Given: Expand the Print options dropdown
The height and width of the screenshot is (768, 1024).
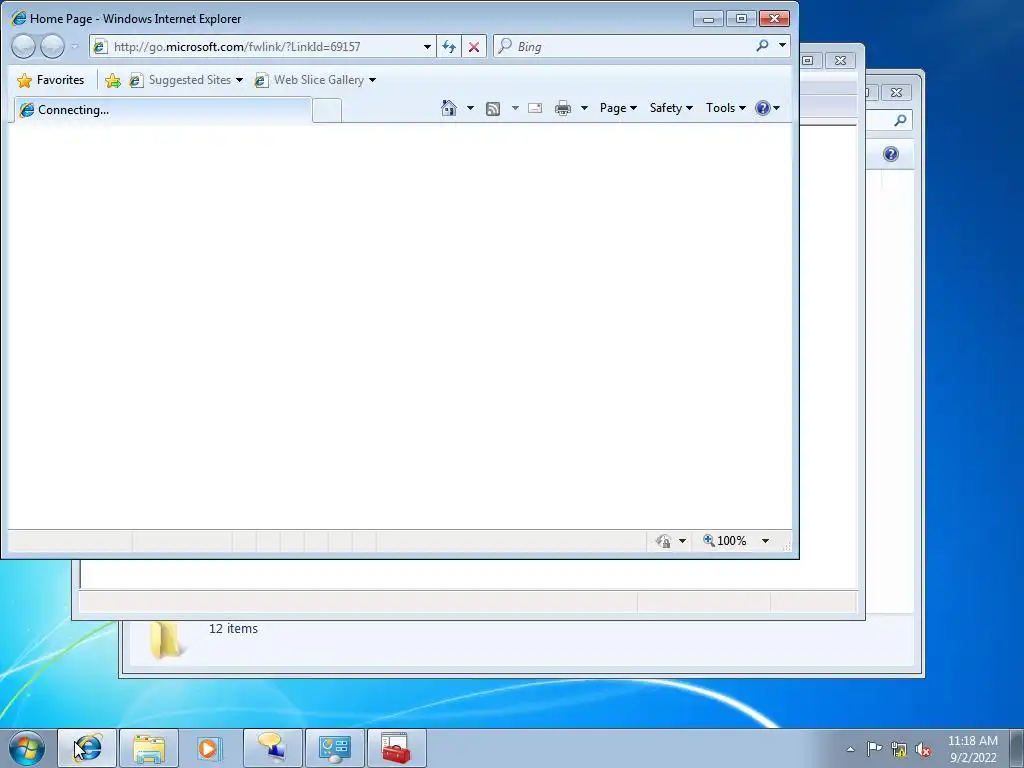Looking at the screenshot, I should click(x=584, y=108).
